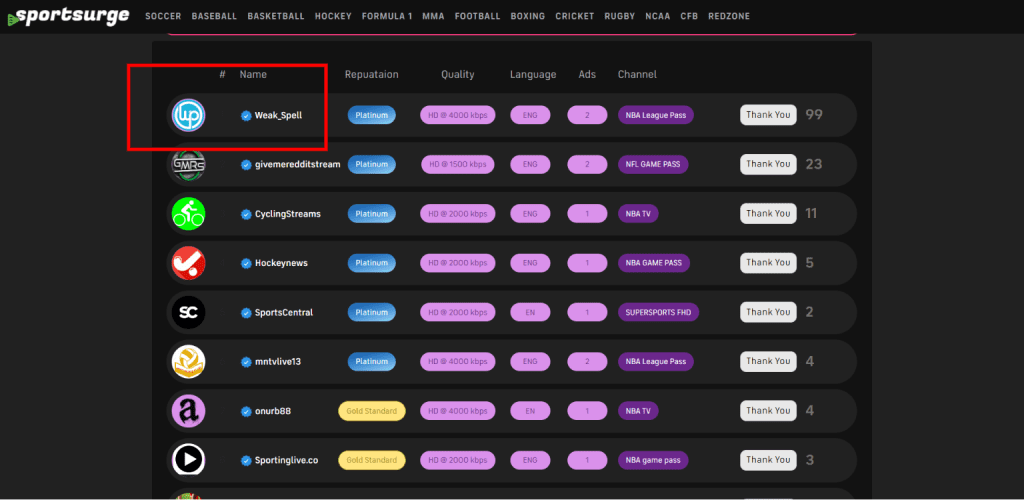
Task: Click the red Hockeynews avatar
Action: point(189,263)
